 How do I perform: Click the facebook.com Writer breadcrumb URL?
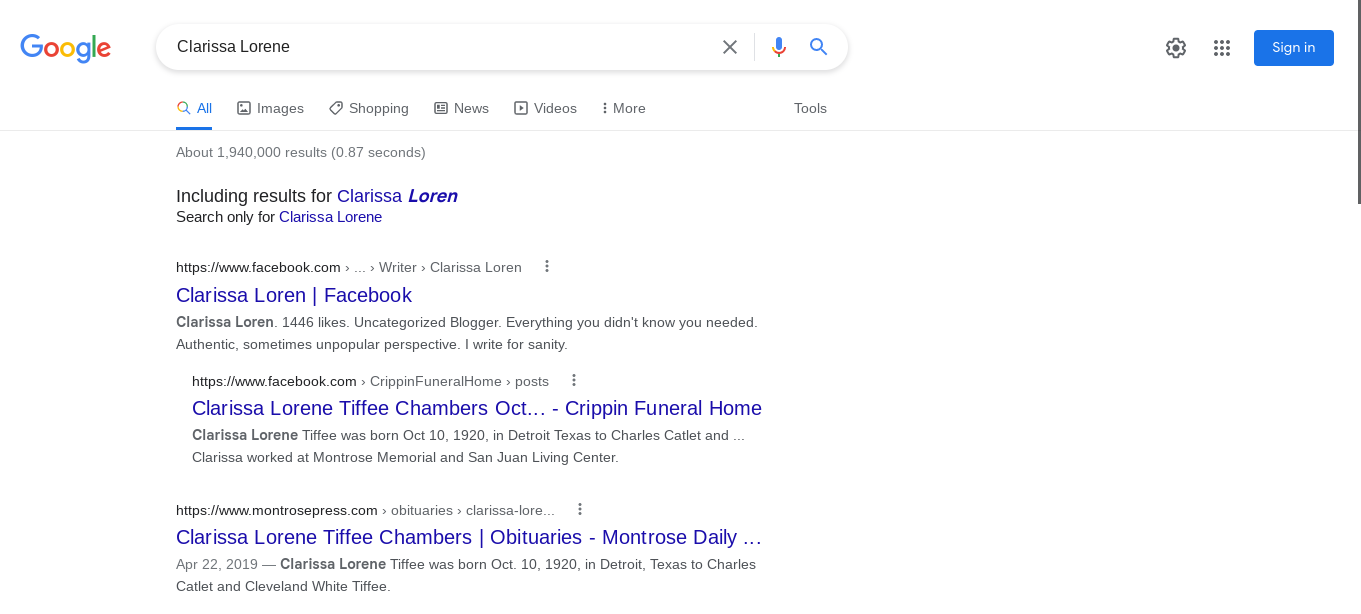(x=349, y=267)
